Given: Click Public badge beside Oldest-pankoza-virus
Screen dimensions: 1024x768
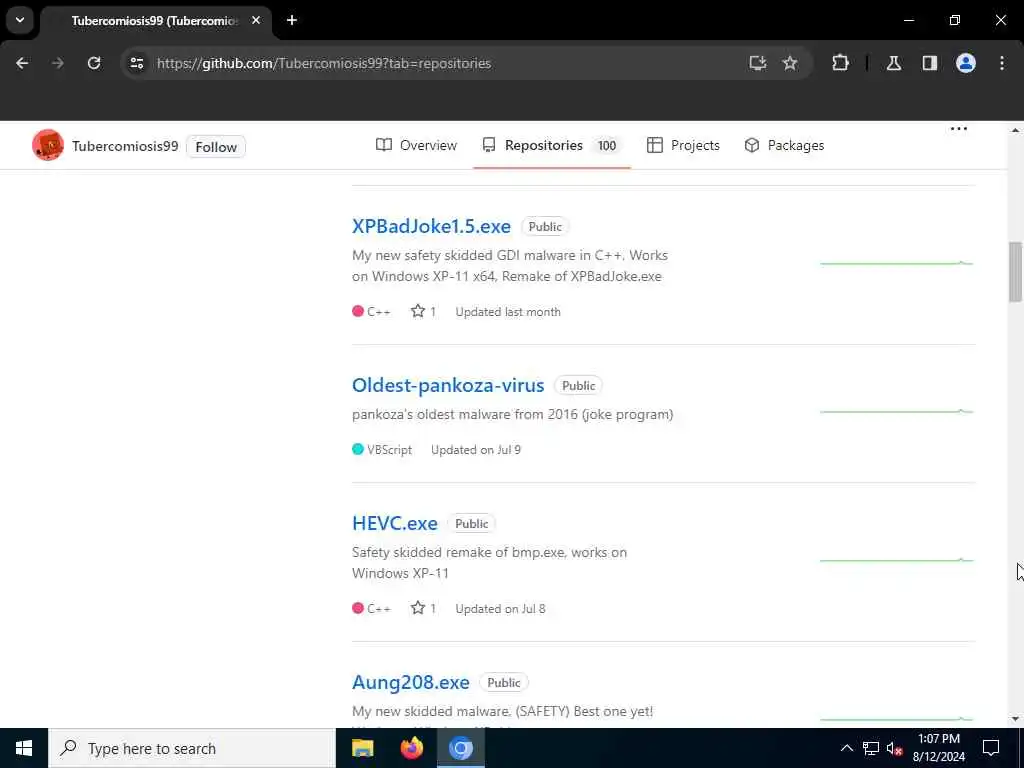Looking at the screenshot, I should click(578, 386).
